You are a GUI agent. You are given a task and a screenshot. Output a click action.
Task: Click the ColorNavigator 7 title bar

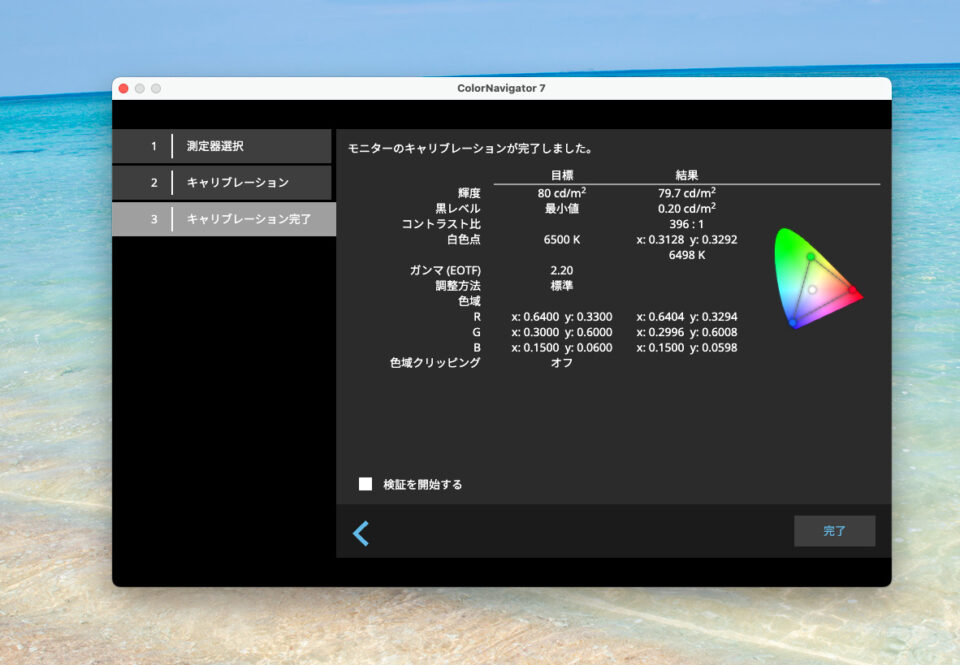[500, 88]
